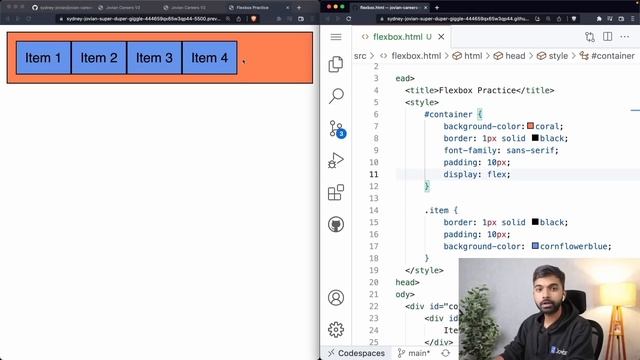Open the right browser main menu

pos(634,19)
